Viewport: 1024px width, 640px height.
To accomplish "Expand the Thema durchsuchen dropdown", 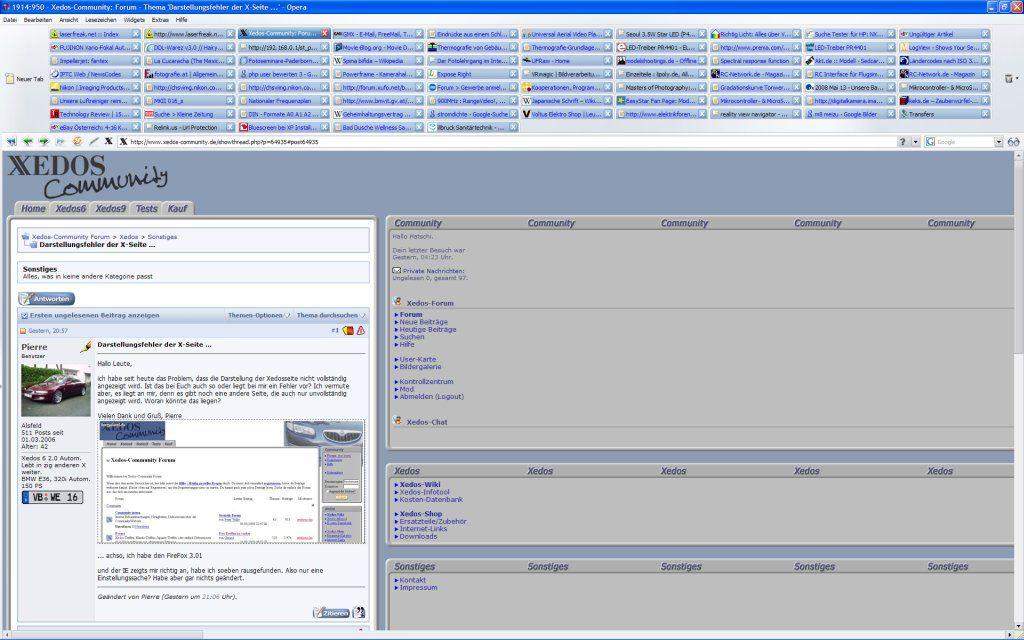I will [x=331, y=315].
